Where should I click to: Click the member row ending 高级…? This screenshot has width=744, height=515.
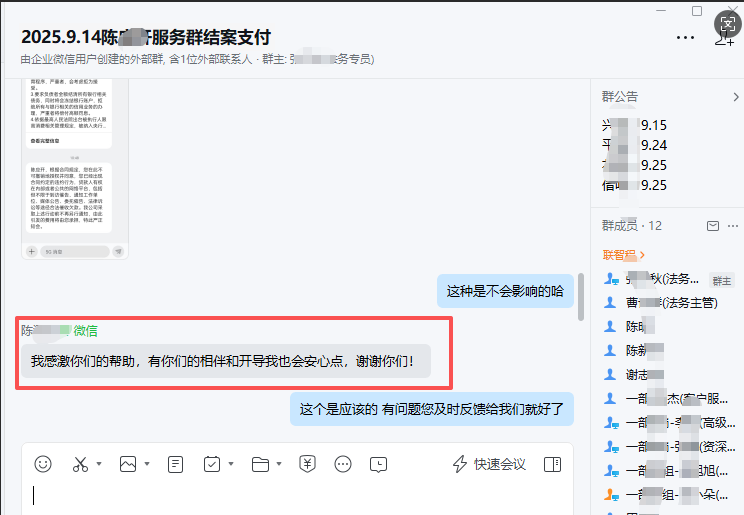click(668, 422)
